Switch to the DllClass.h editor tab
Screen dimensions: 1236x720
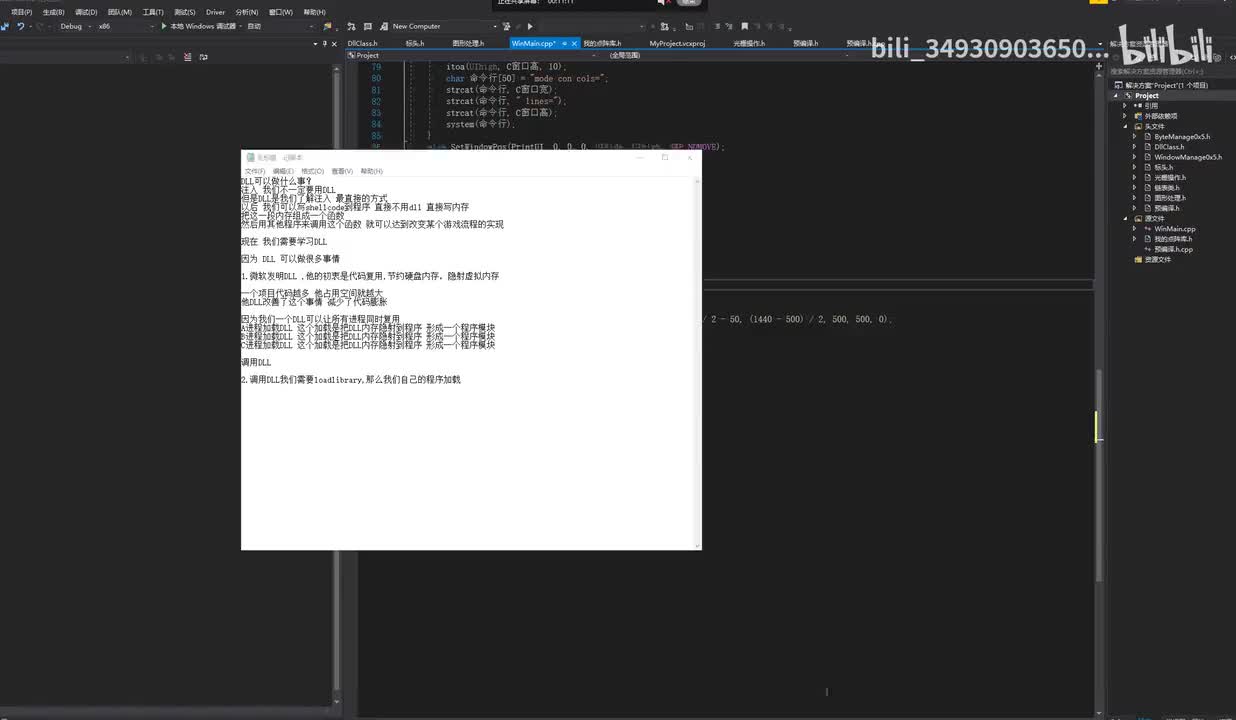(x=362, y=44)
